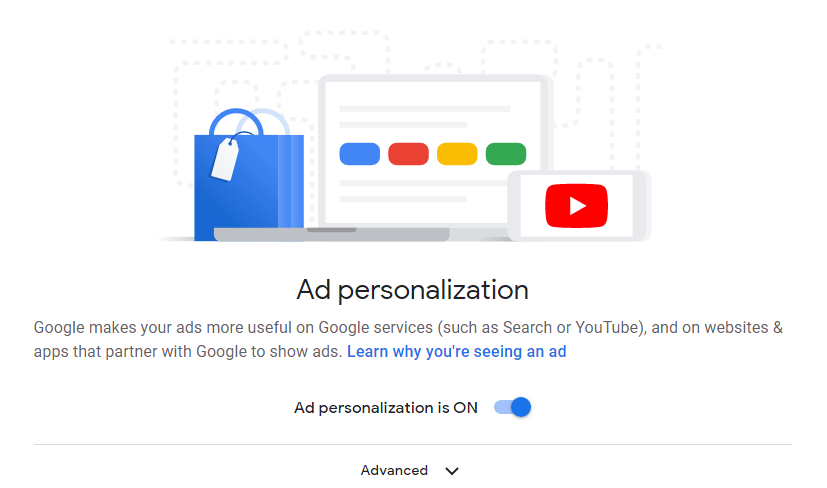
Task: Click the red pill in laptop illustration
Action: [408, 154]
